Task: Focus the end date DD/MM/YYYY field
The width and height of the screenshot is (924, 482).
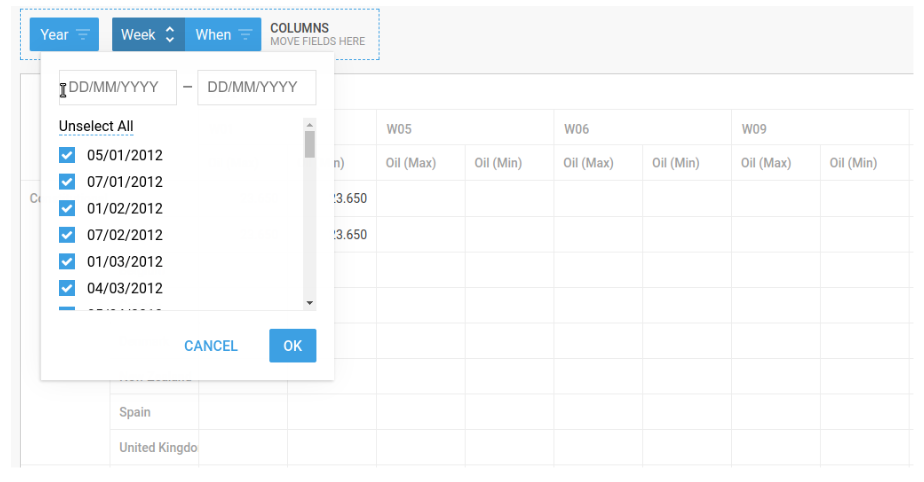Action: (x=257, y=87)
